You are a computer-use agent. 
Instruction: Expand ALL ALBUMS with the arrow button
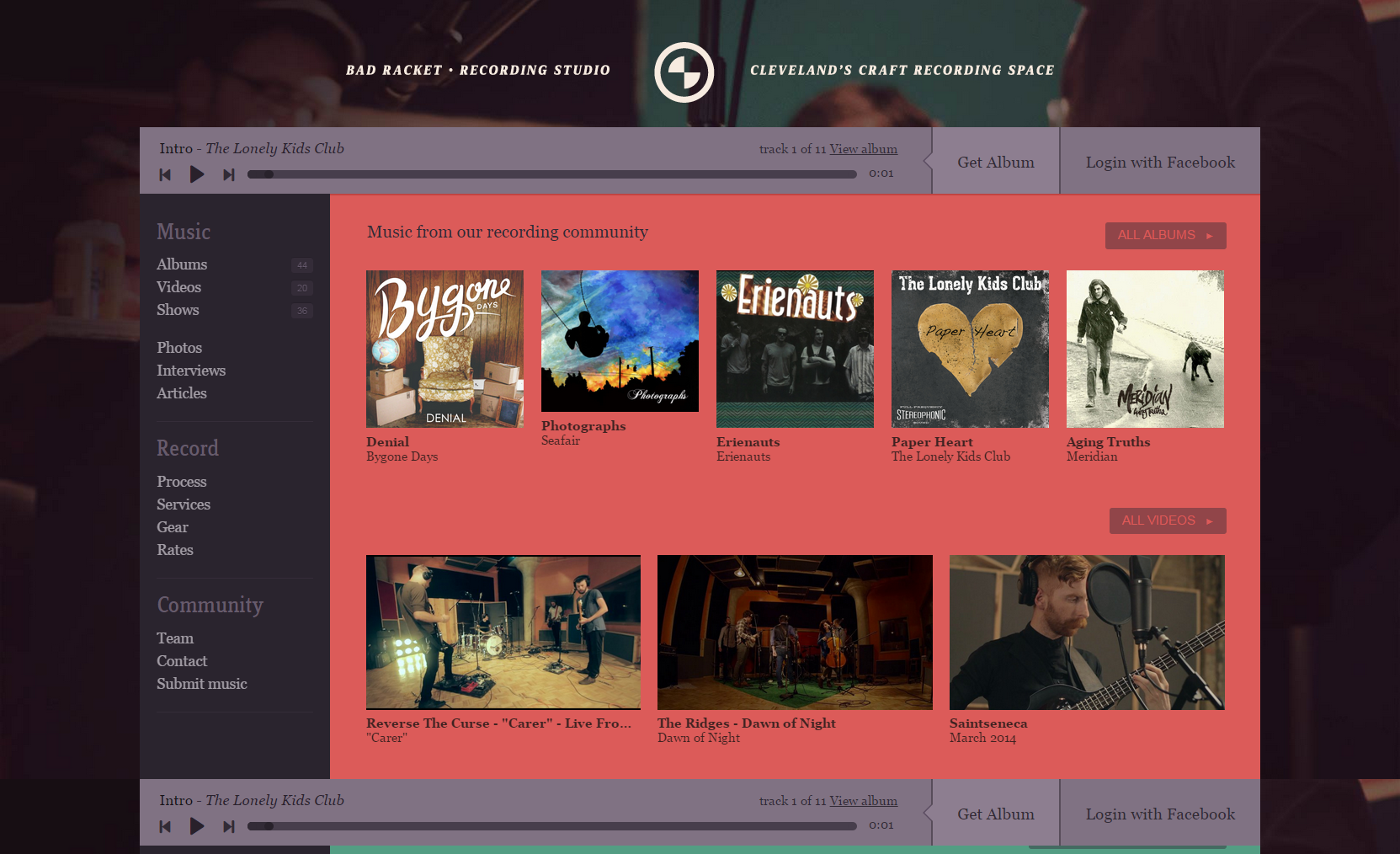(1165, 235)
